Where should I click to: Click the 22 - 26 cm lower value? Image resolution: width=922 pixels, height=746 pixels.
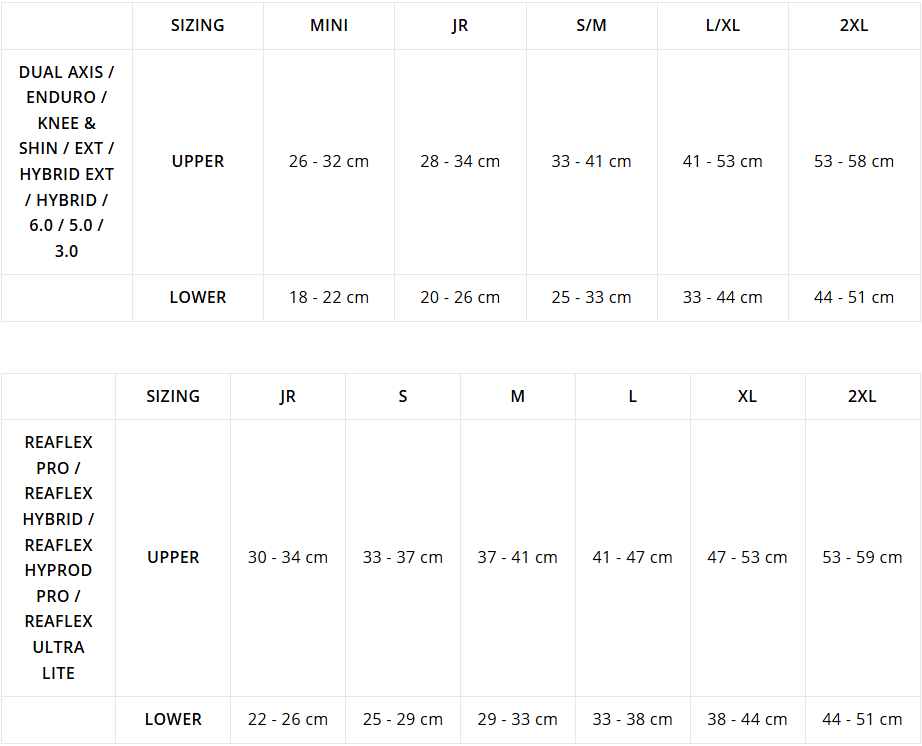click(288, 720)
